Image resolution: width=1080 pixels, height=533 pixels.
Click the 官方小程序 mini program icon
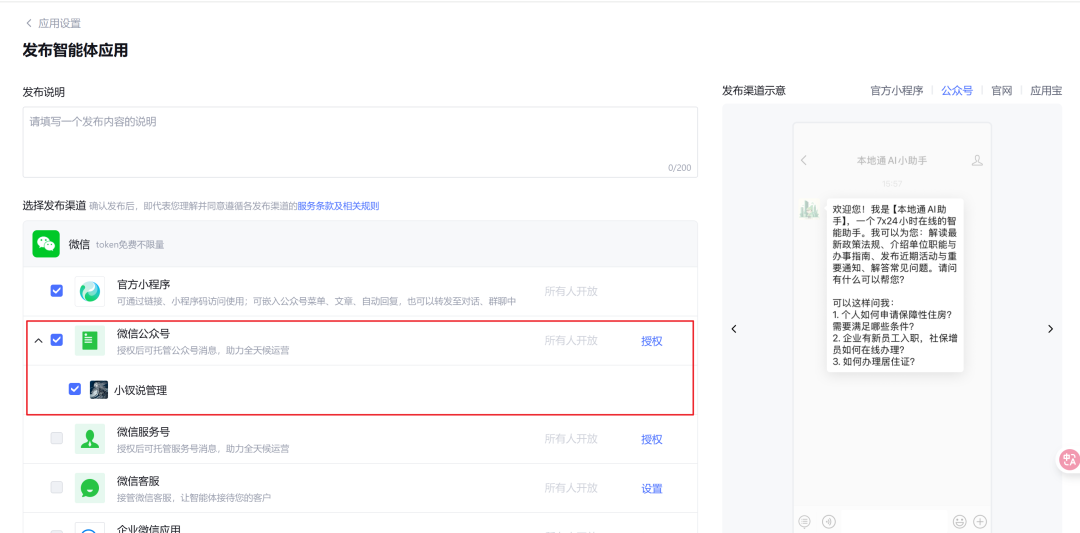click(90, 291)
